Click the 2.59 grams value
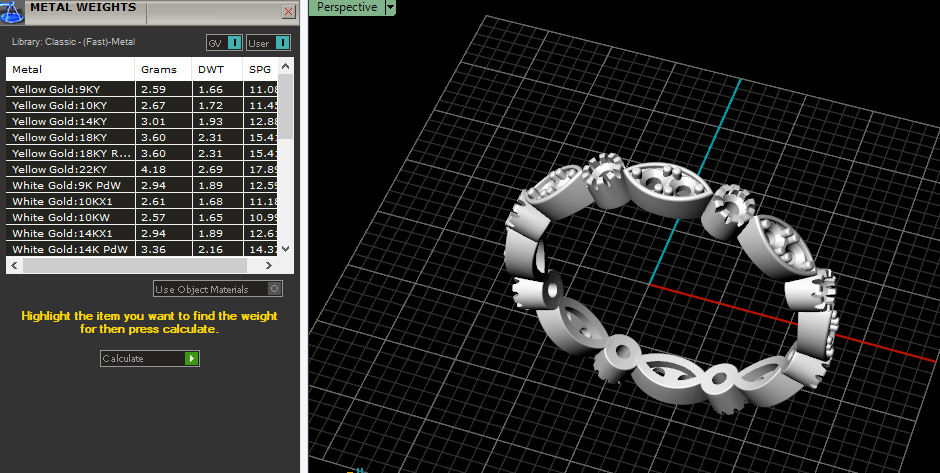 (153, 89)
